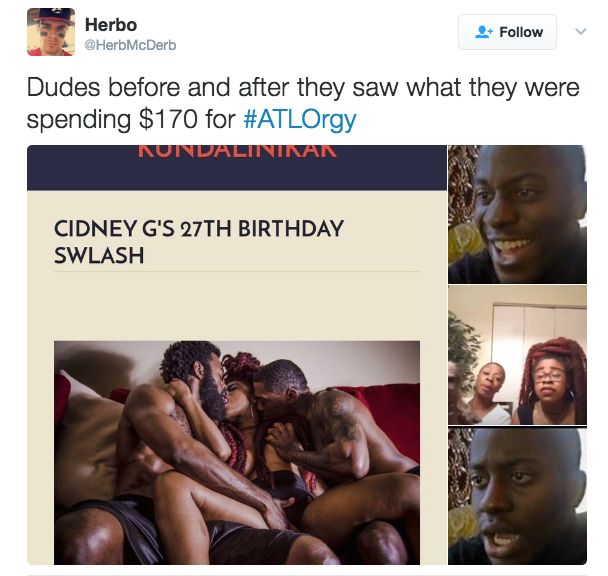Click the tweet text starting with Dudes
608x576 pixels.
[303, 103]
